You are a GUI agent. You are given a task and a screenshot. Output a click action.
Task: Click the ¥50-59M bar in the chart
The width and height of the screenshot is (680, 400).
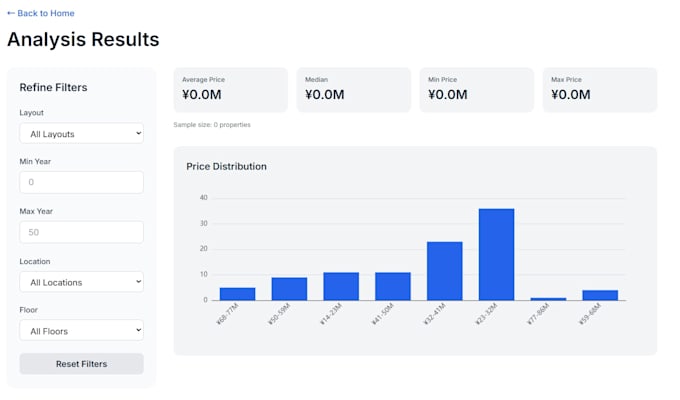click(x=289, y=289)
